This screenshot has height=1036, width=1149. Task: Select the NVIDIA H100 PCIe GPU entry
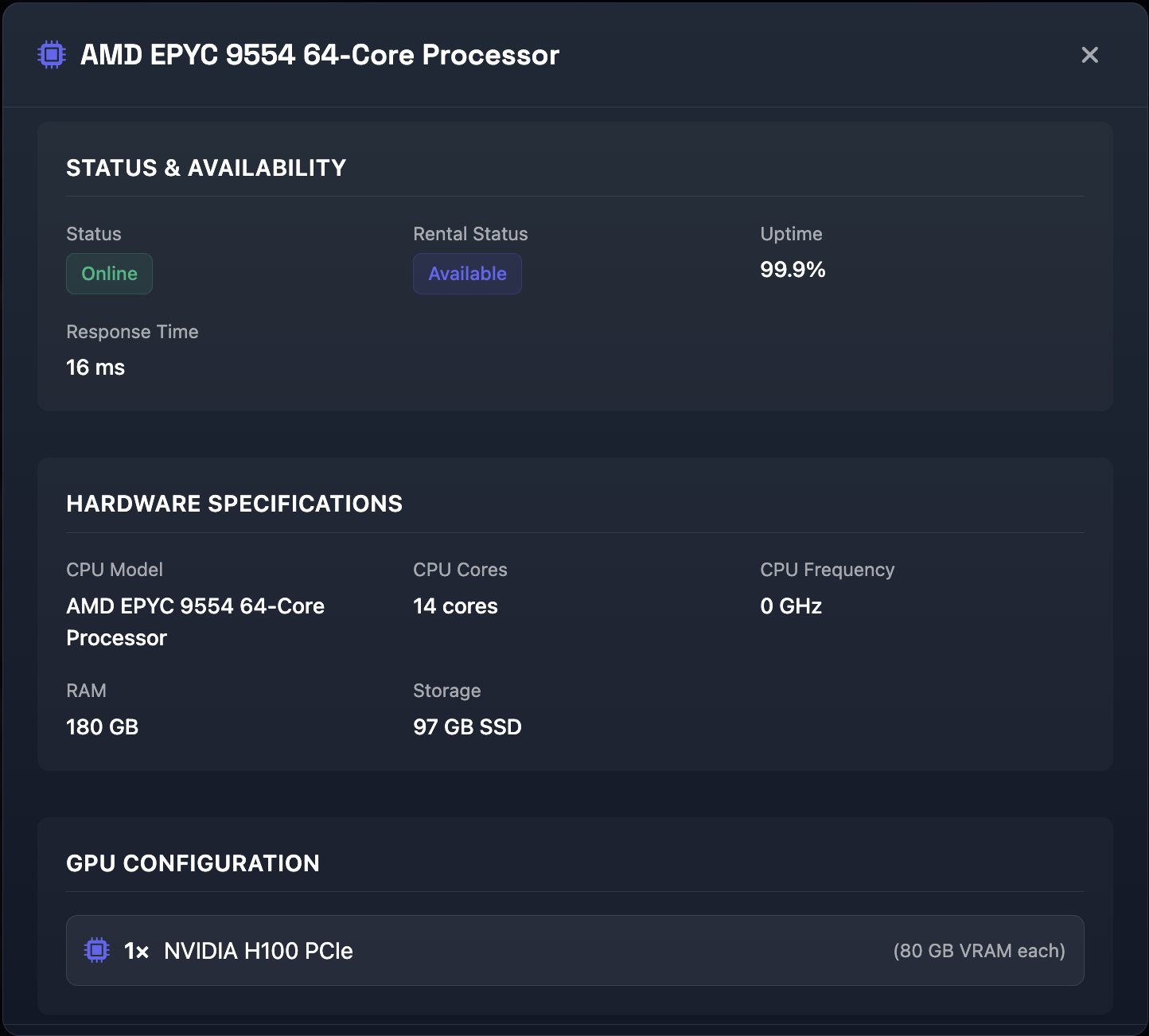point(257,950)
